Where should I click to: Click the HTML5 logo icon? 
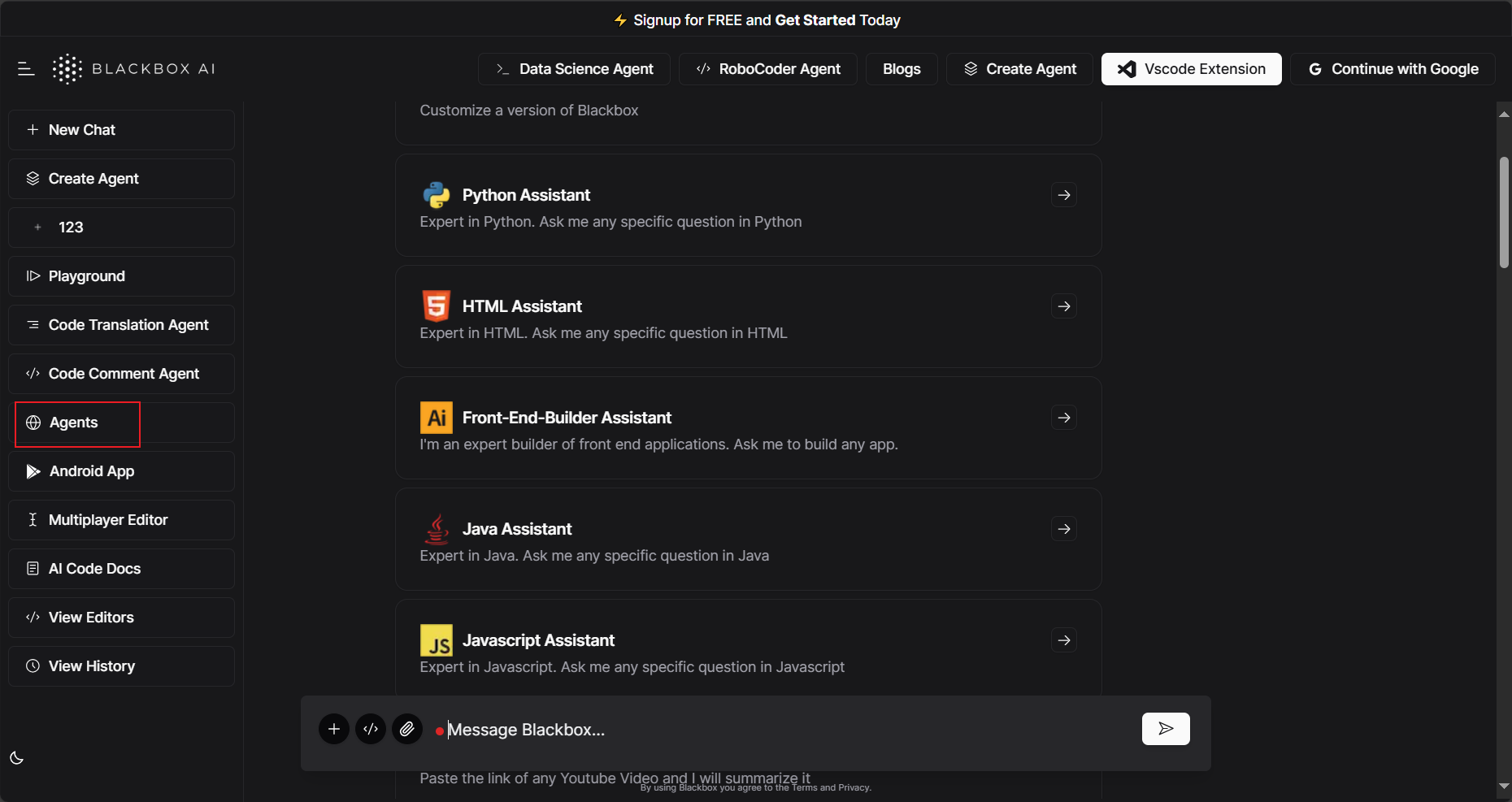pos(437,306)
